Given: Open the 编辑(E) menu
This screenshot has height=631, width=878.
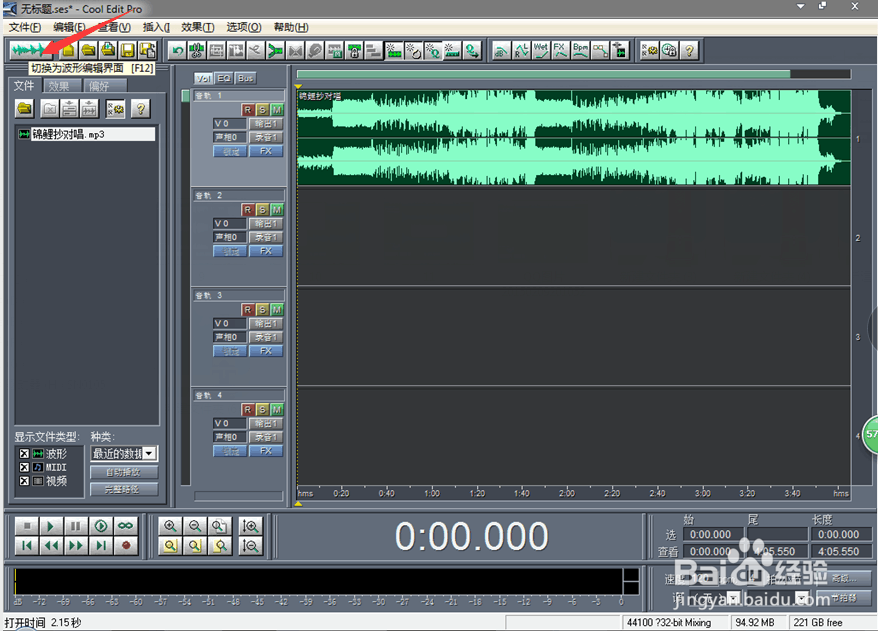Looking at the screenshot, I should click(69, 27).
